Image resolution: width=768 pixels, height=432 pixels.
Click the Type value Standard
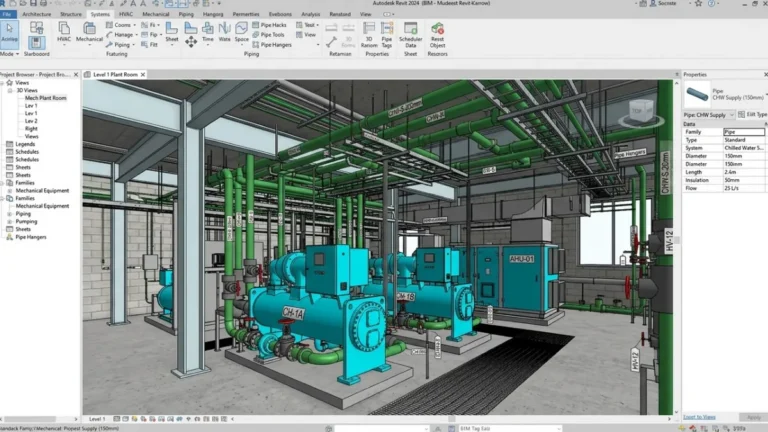tap(744, 140)
